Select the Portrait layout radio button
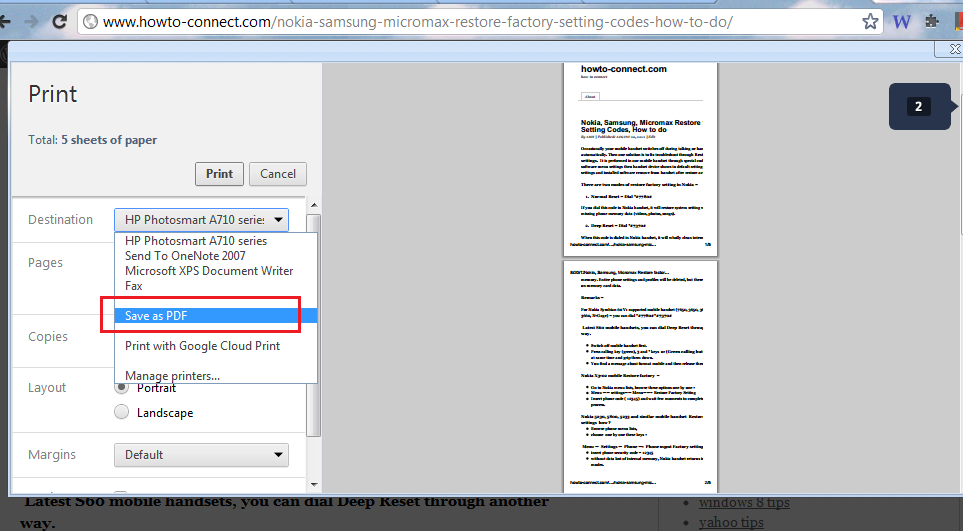 122,387
